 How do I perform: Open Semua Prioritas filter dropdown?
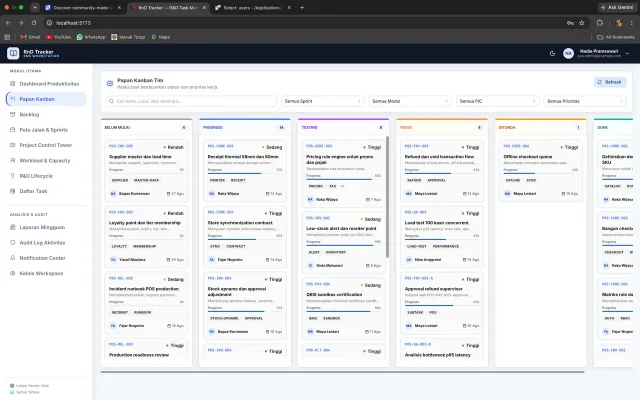point(584,101)
